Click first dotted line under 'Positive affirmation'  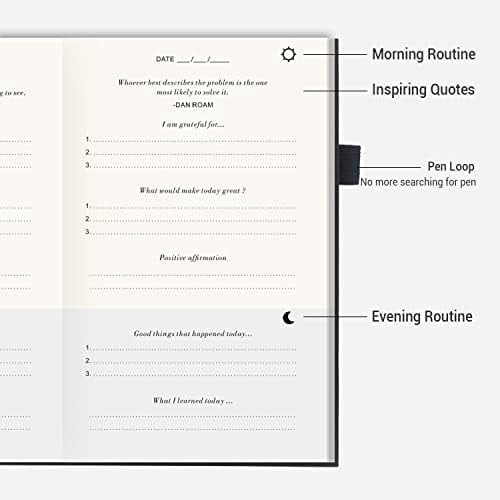pyautogui.click(x=192, y=275)
